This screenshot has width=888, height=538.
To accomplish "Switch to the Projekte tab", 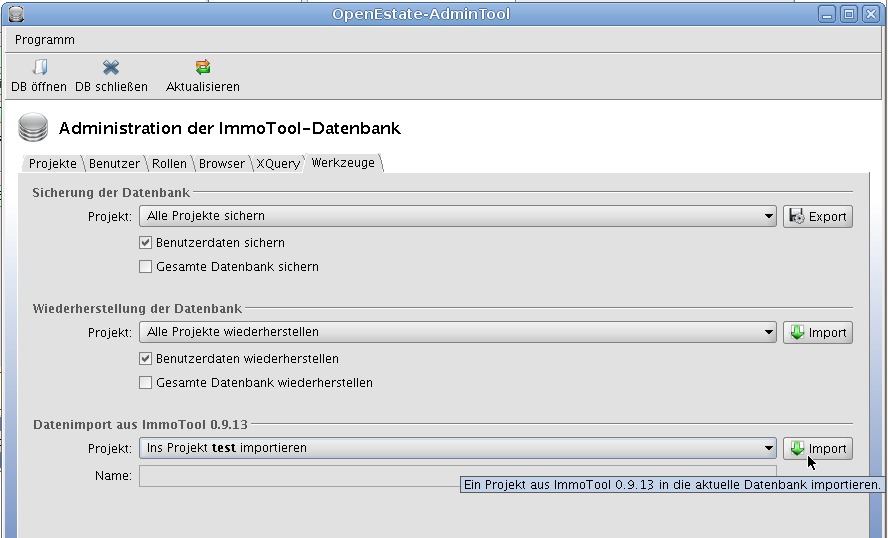I will pos(52,163).
